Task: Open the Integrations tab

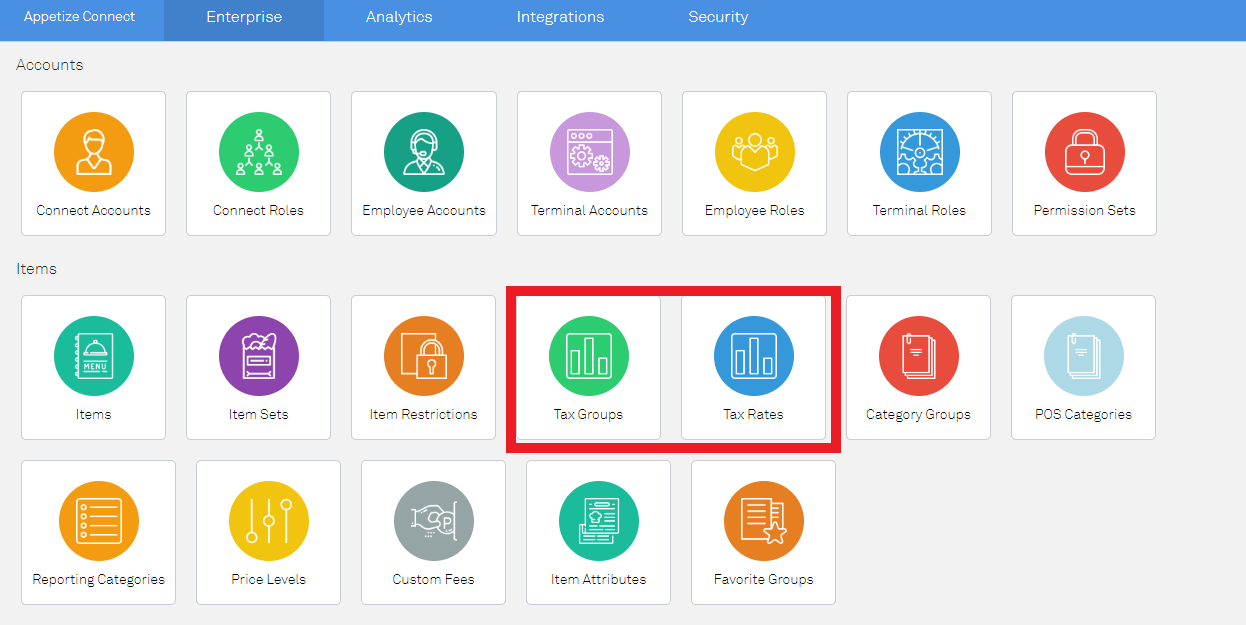Action: click(x=560, y=17)
